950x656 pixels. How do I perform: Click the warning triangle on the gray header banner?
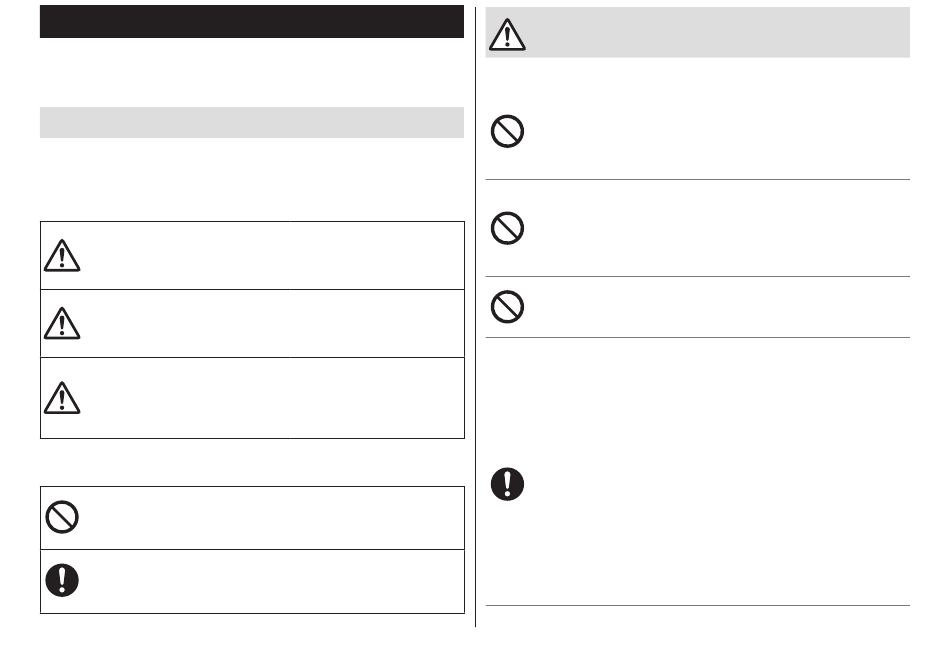tap(507, 35)
